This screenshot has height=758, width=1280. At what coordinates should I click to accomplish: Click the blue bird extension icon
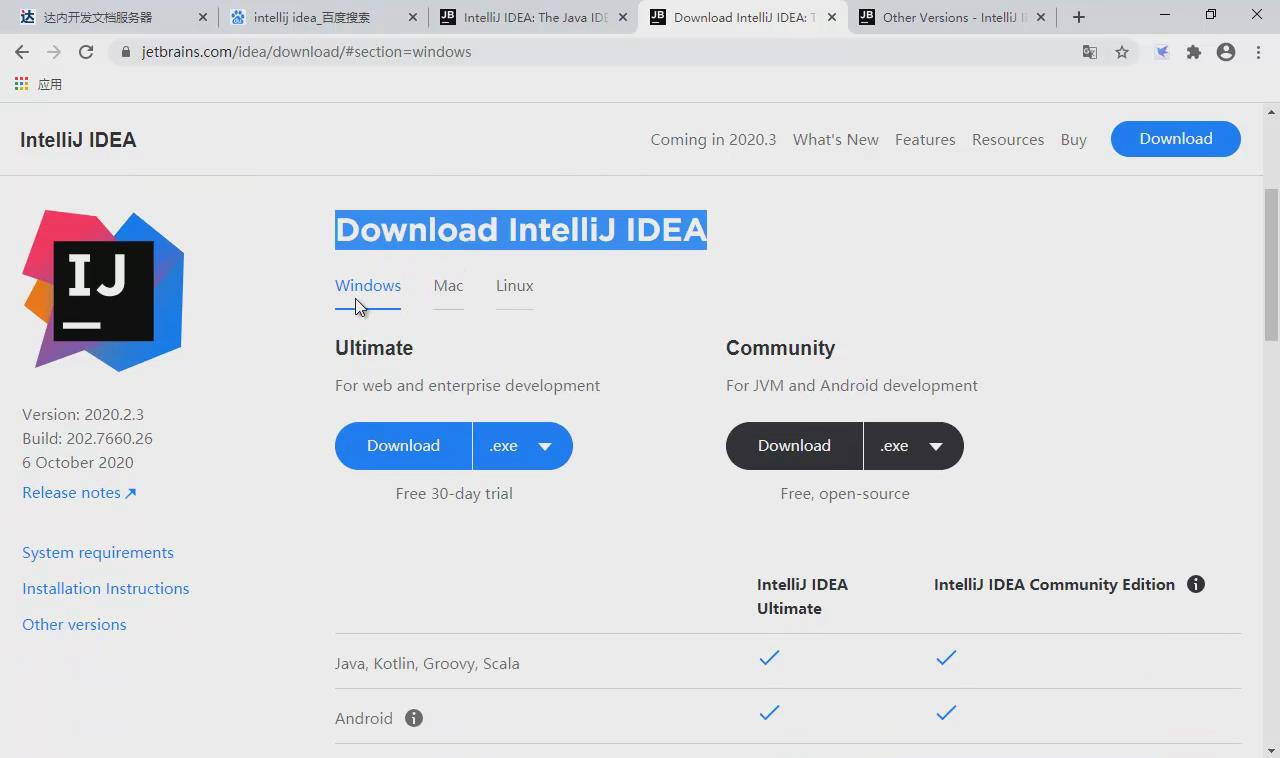tap(1162, 52)
